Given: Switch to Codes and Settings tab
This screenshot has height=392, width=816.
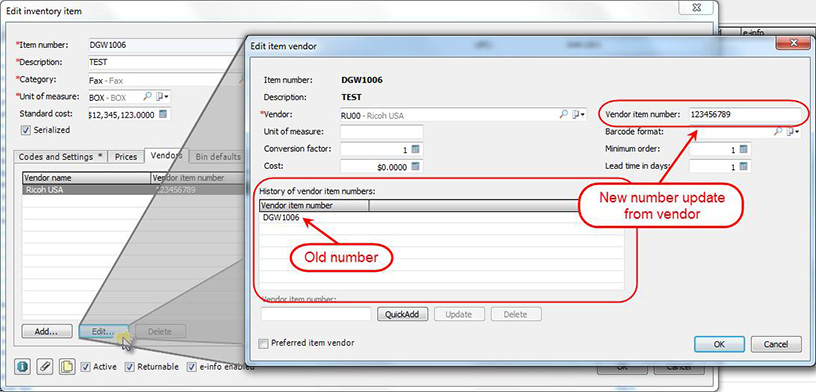Looking at the screenshot, I should coord(61,156).
